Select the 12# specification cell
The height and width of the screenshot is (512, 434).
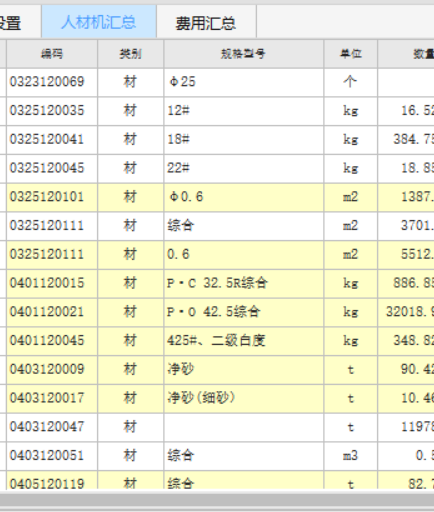pyautogui.click(x=243, y=111)
